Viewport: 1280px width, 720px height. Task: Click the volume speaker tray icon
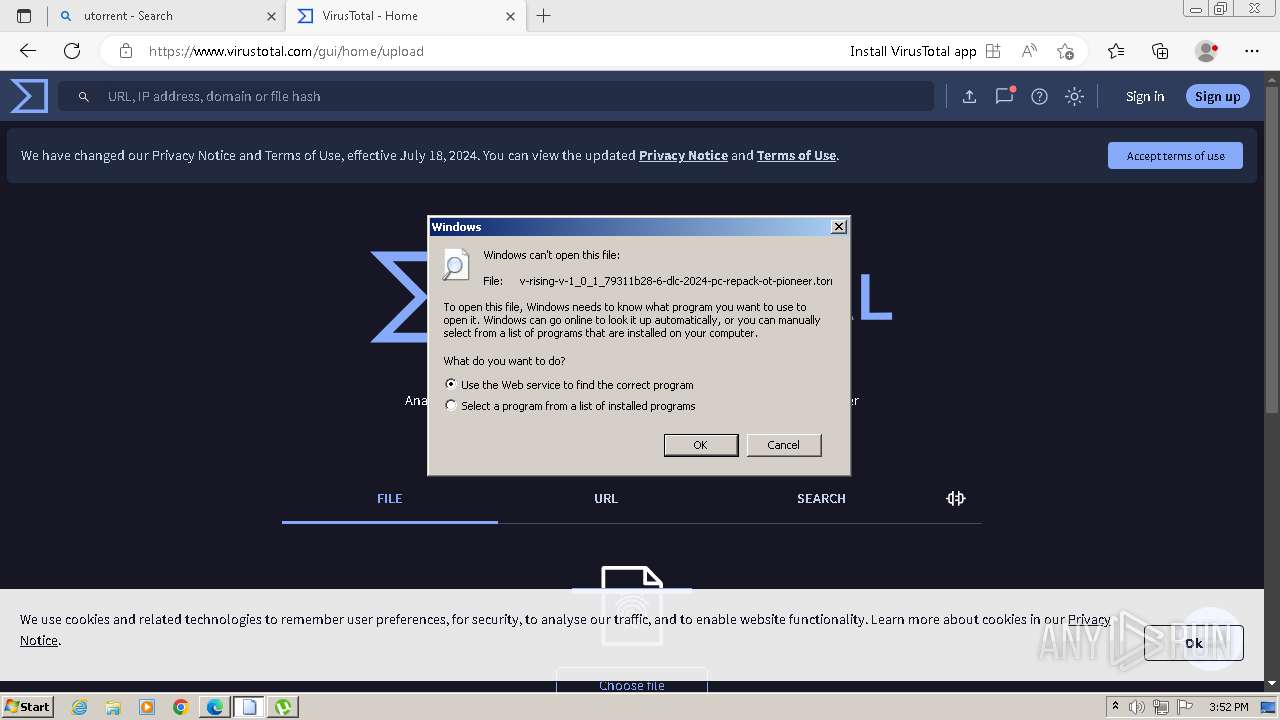(x=1138, y=707)
